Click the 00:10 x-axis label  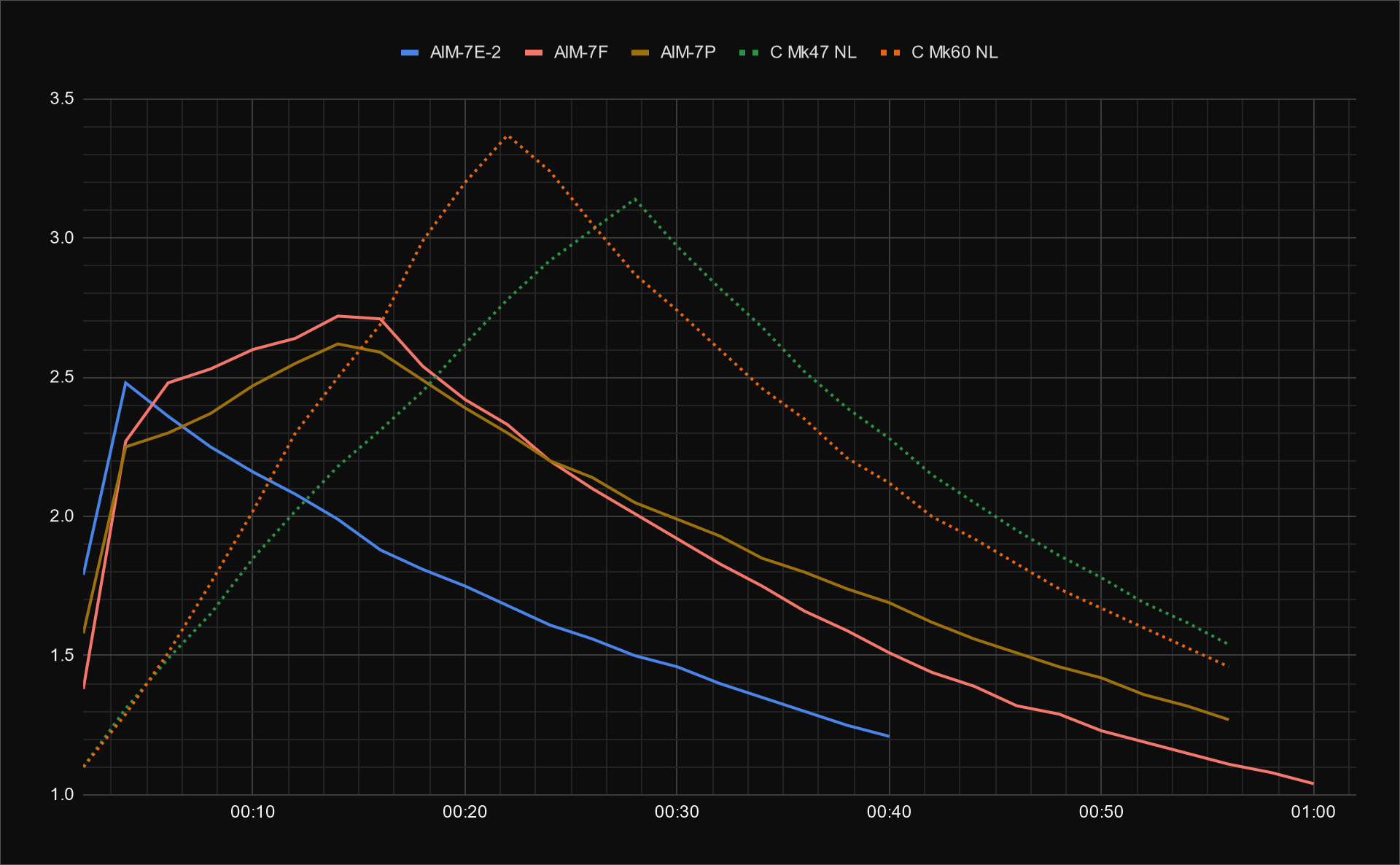pos(252,812)
